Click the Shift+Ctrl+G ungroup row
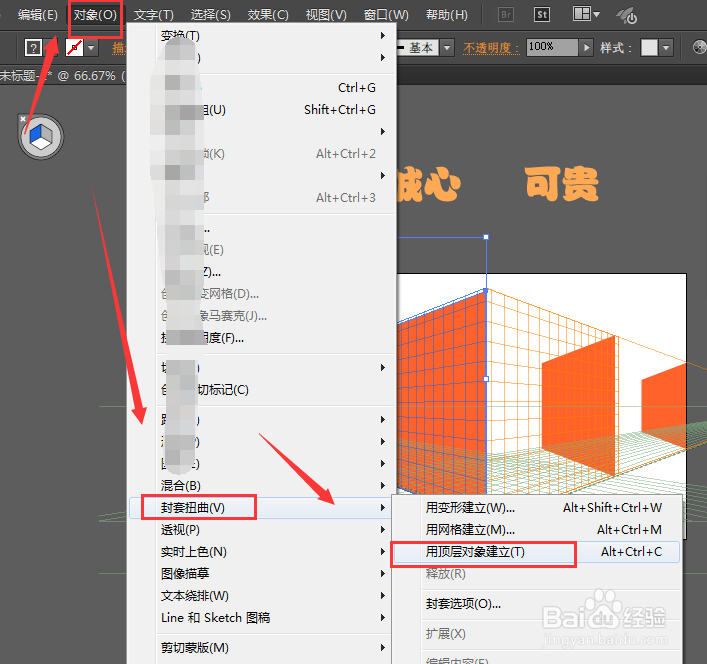The image size is (707, 664). [262, 110]
